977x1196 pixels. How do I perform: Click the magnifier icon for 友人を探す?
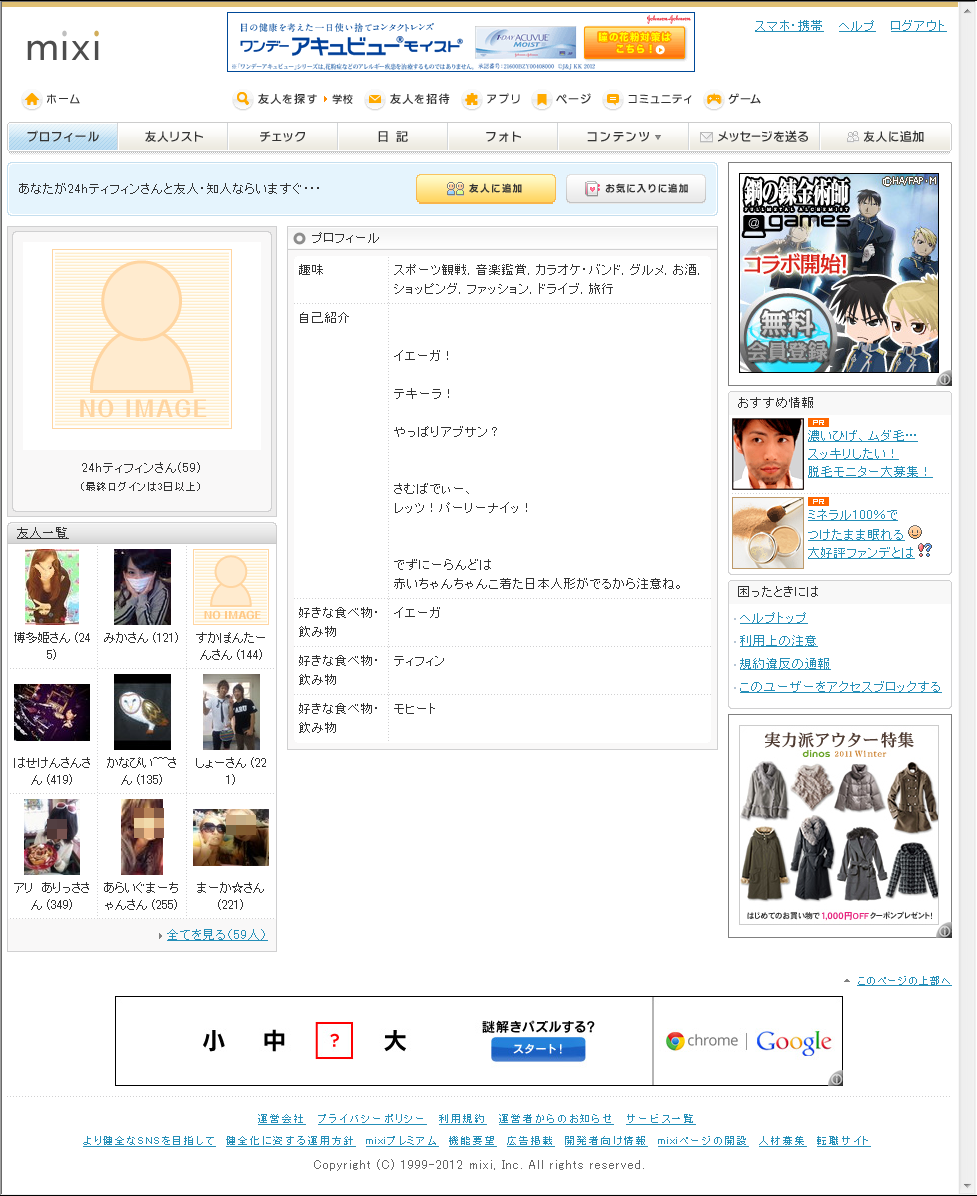(x=243, y=99)
